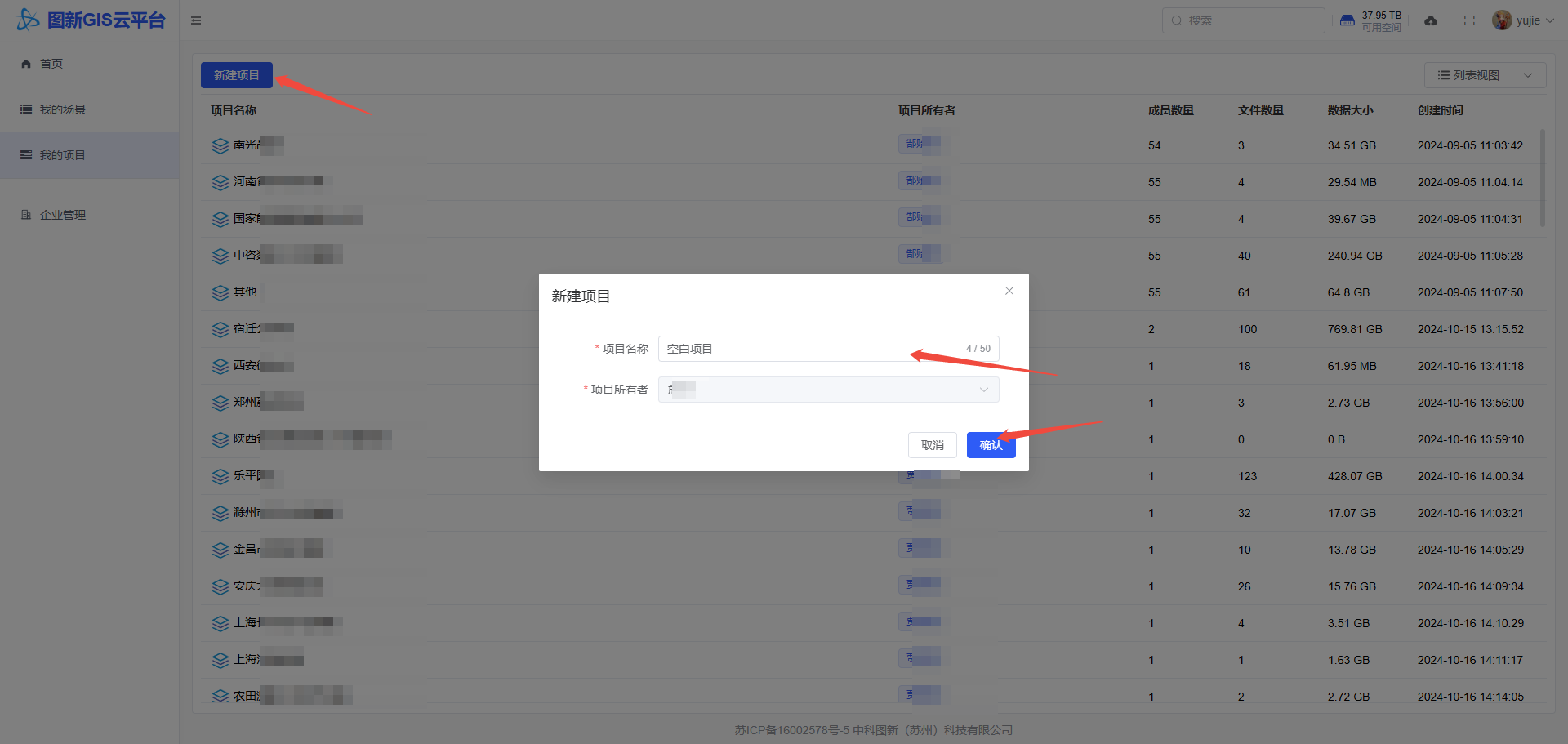Close the 新建项目 dialog with X

(x=1009, y=291)
